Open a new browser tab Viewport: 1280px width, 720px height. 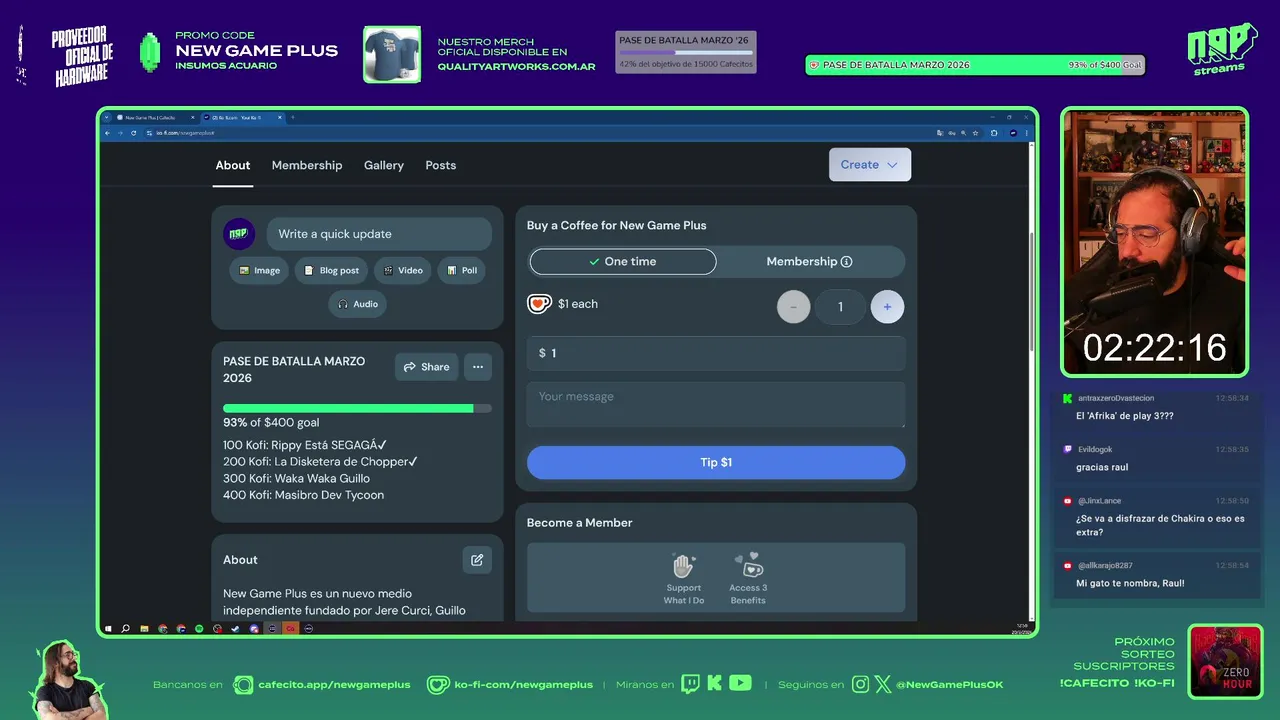click(293, 118)
